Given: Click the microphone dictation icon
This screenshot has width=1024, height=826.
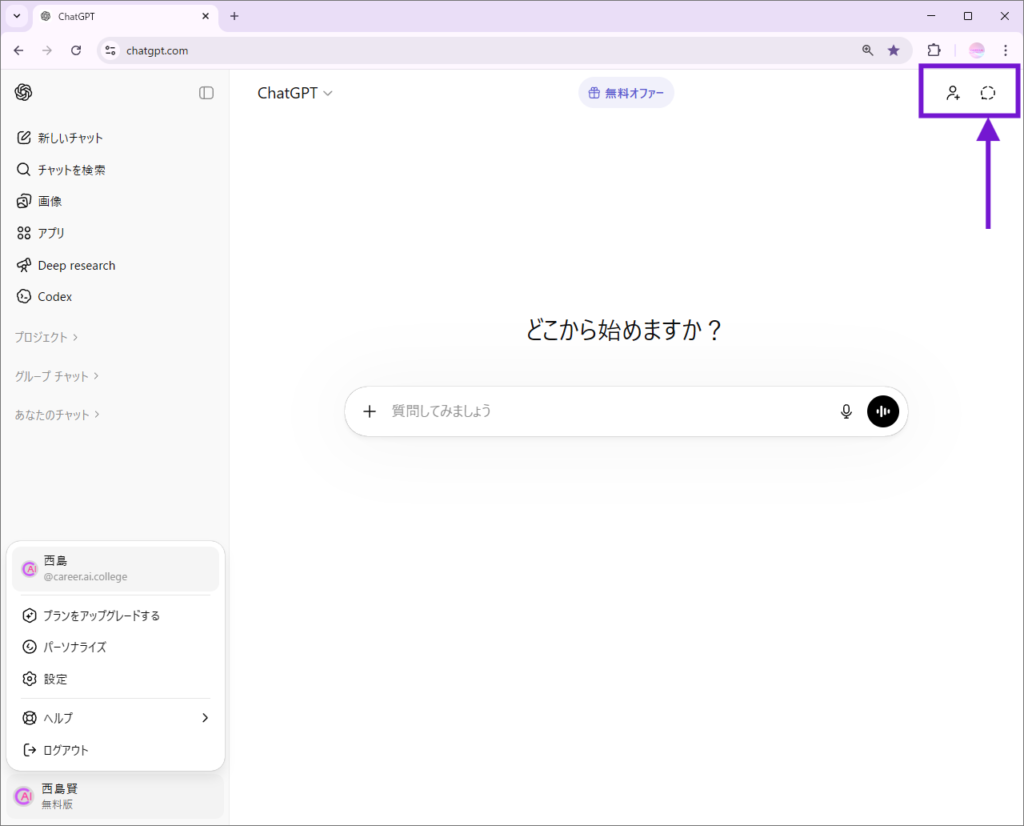Looking at the screenshot, I should point(846,411).
